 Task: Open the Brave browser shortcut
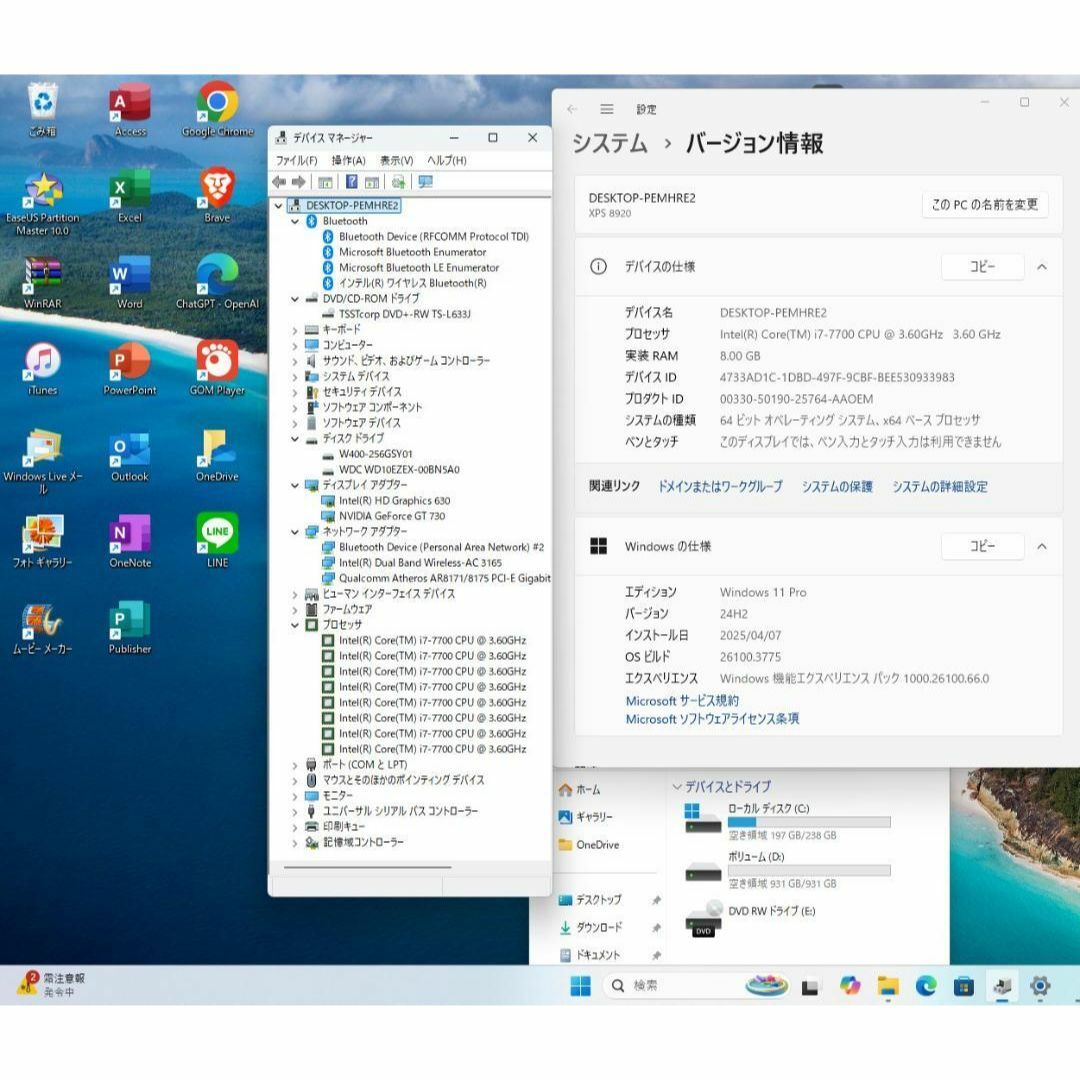click(217, 196)
